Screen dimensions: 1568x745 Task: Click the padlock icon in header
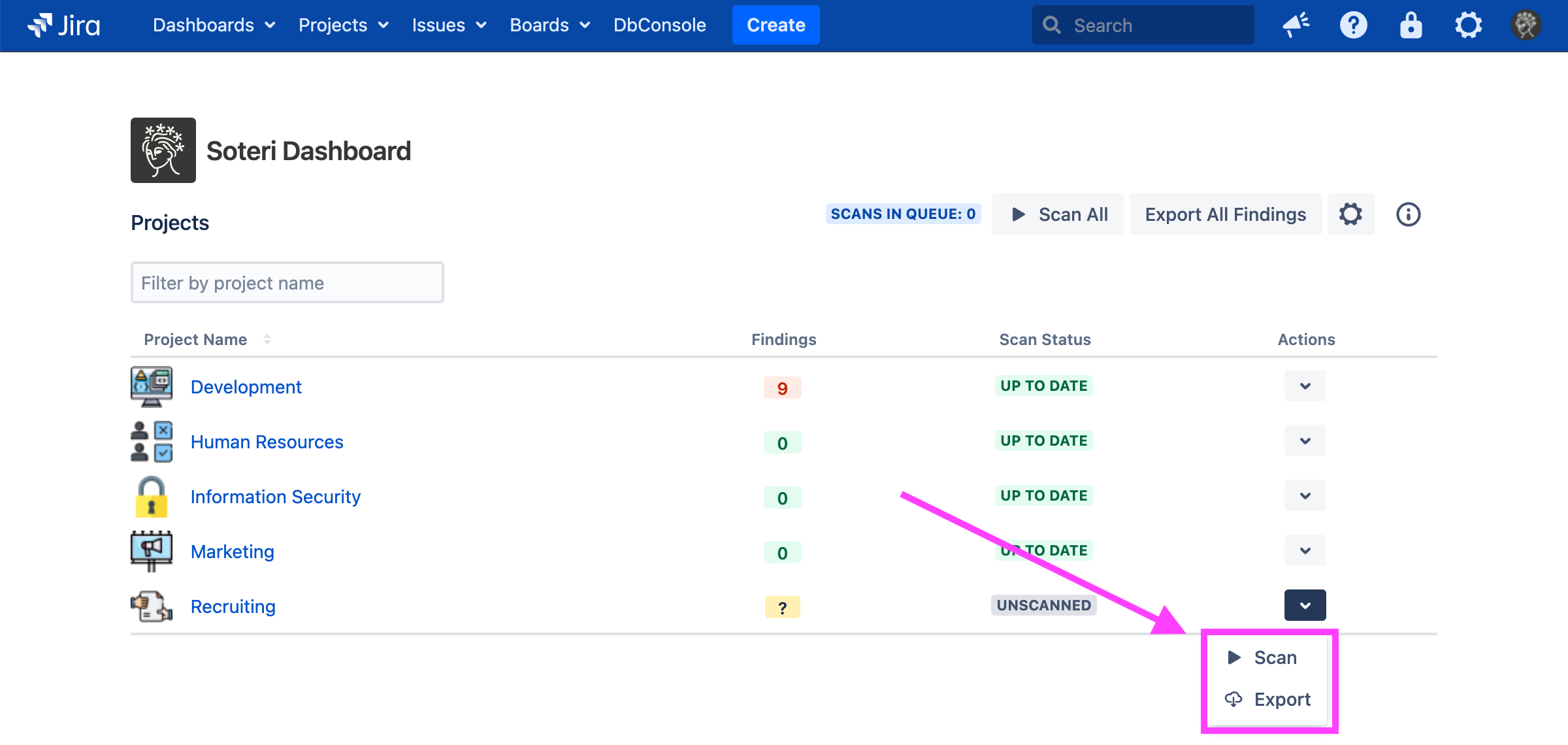point(1411,25)
